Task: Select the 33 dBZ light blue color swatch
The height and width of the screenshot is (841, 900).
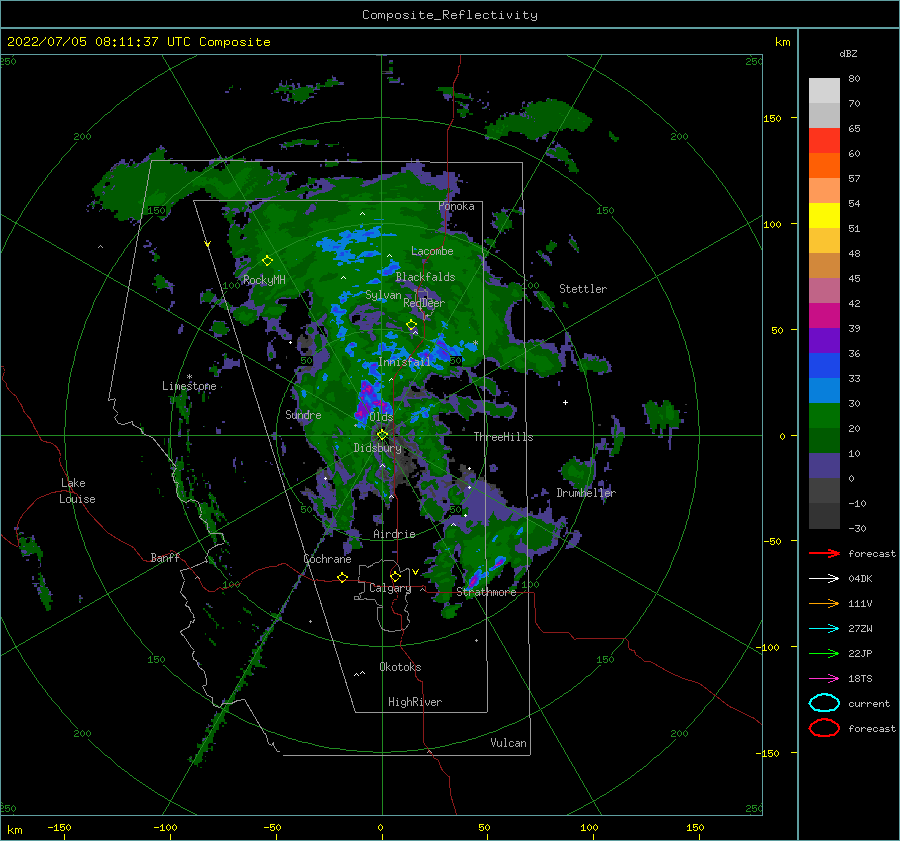Action: click(824, 390)
